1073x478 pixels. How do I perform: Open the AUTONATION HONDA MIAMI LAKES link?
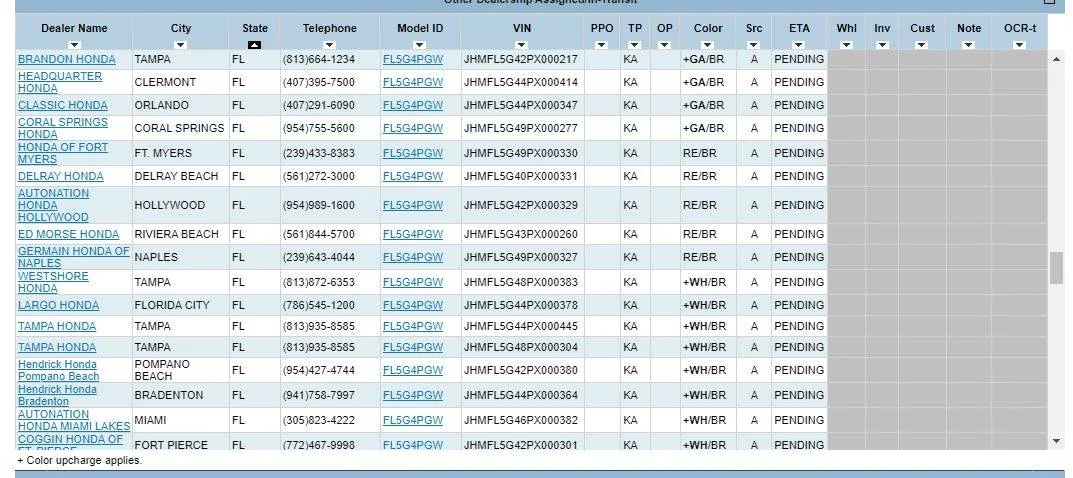point(74,420)
